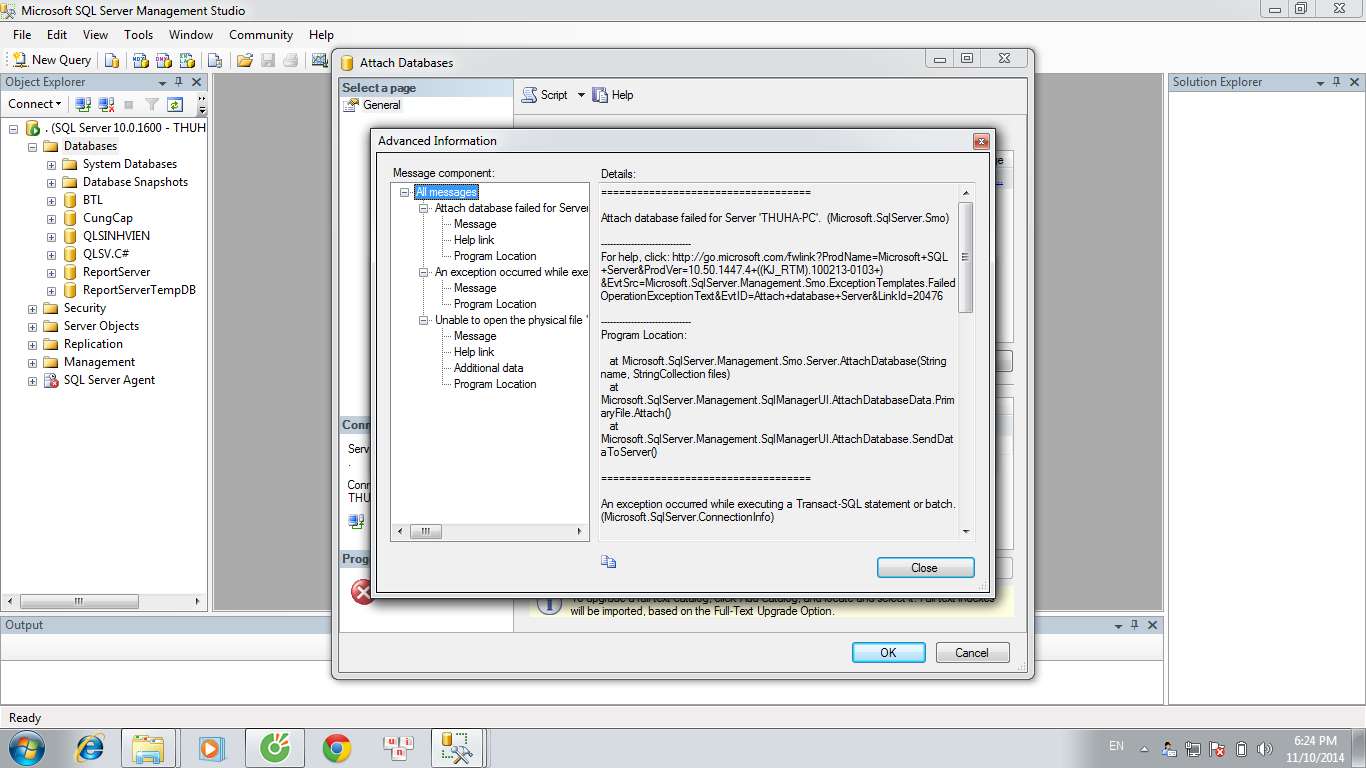Collapse the Databases tree node

pyautogui.click(x=33, y=145)
